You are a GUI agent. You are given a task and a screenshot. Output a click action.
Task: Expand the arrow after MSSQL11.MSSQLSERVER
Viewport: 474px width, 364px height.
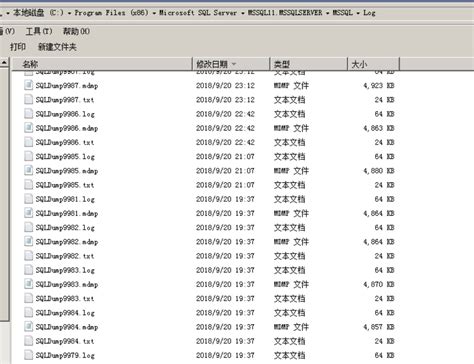328,13
